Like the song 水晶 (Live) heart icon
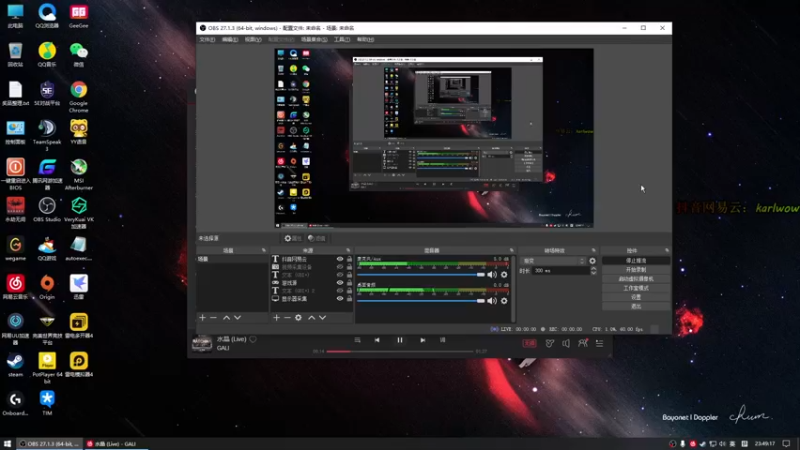Image resolution: width=800 pixels, height=450 pixels. point(253,339)
